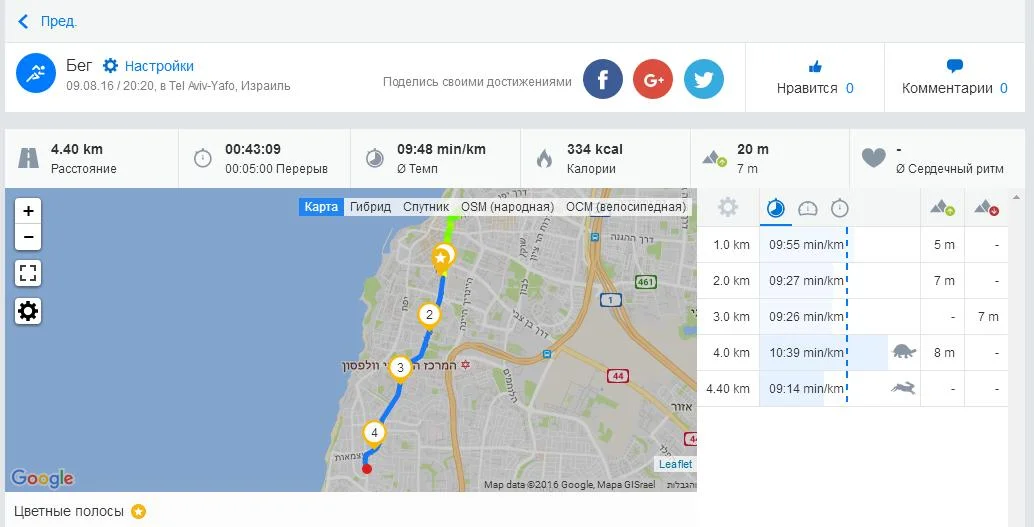Click the gold star next to Цветные полосы
Image resolution: width=1034 pixels, height=527 pixels.
point(138,512)
